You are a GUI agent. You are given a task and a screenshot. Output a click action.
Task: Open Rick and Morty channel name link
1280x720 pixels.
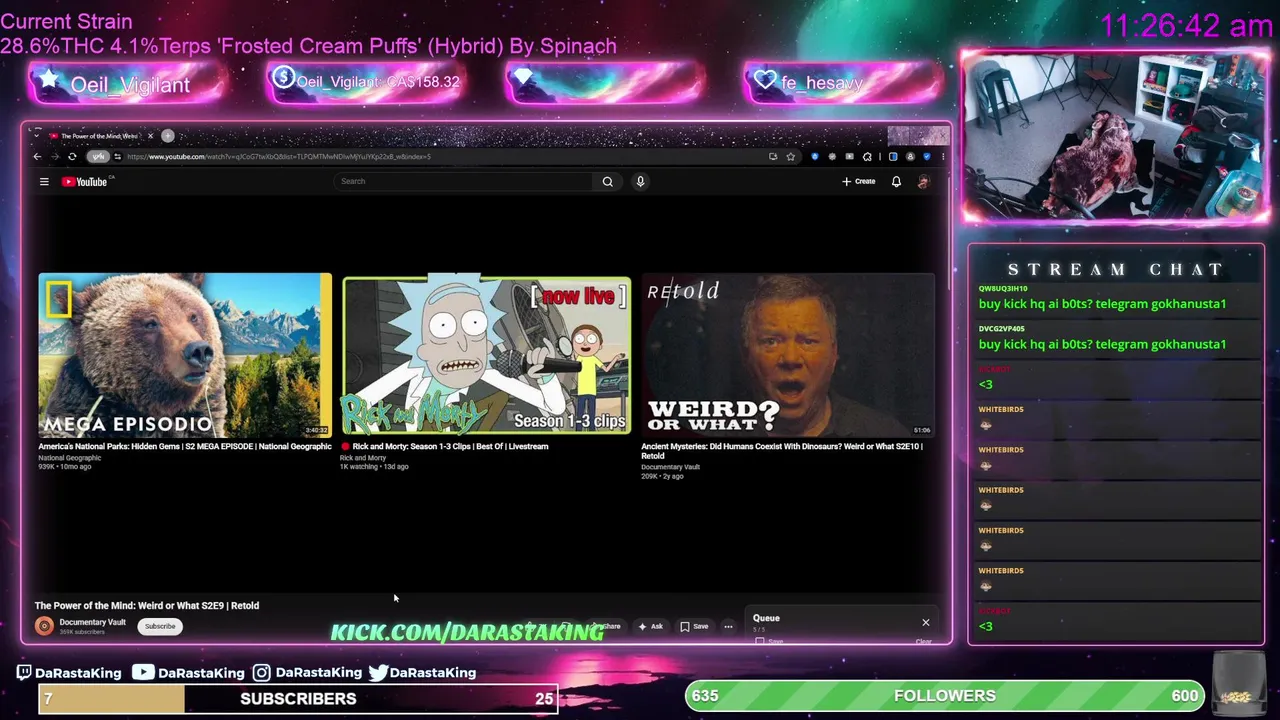[363, 458]
